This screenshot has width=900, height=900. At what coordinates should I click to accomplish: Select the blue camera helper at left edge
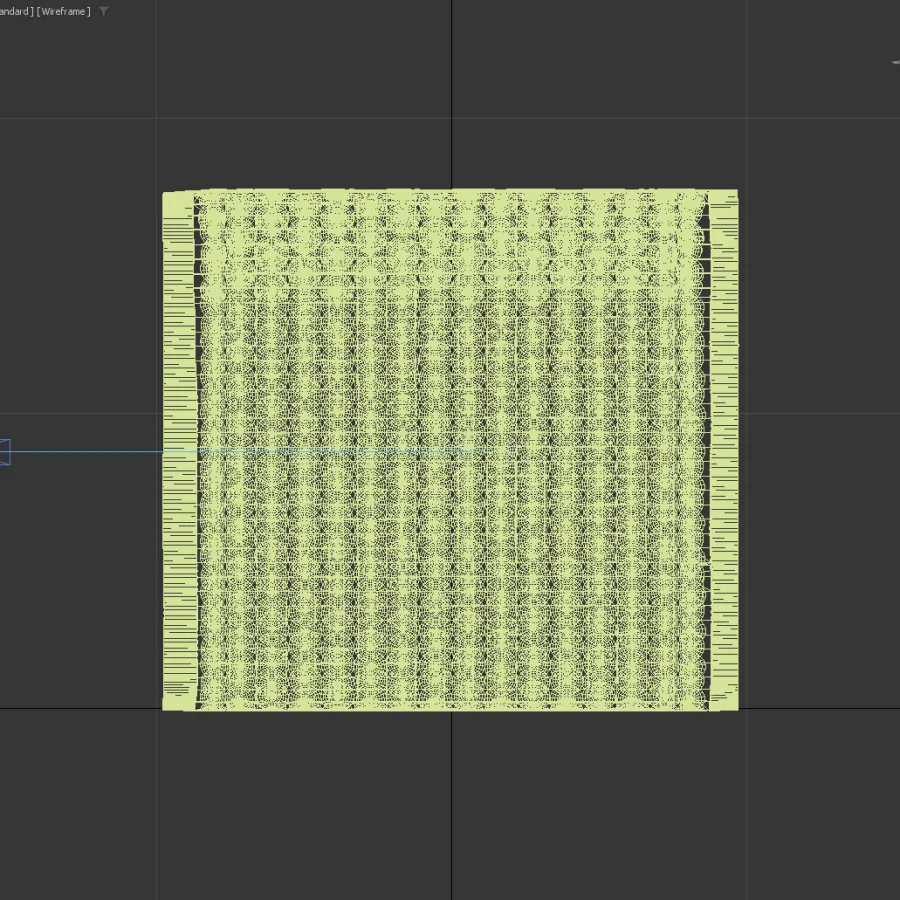tap(4, 452)
